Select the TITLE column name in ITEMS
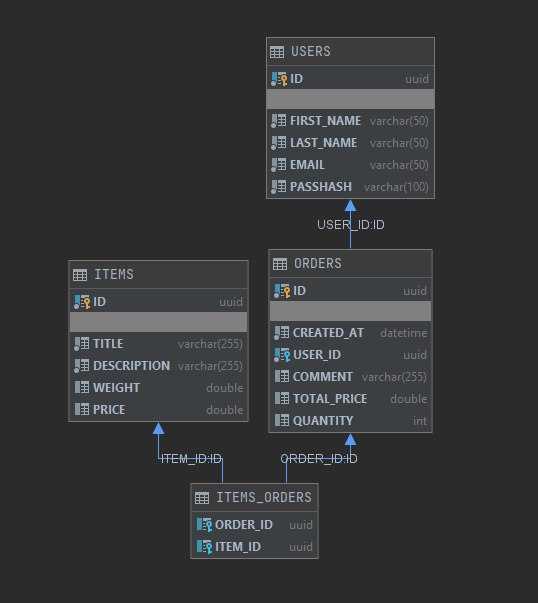538x603 pixels. click(108, 343)
